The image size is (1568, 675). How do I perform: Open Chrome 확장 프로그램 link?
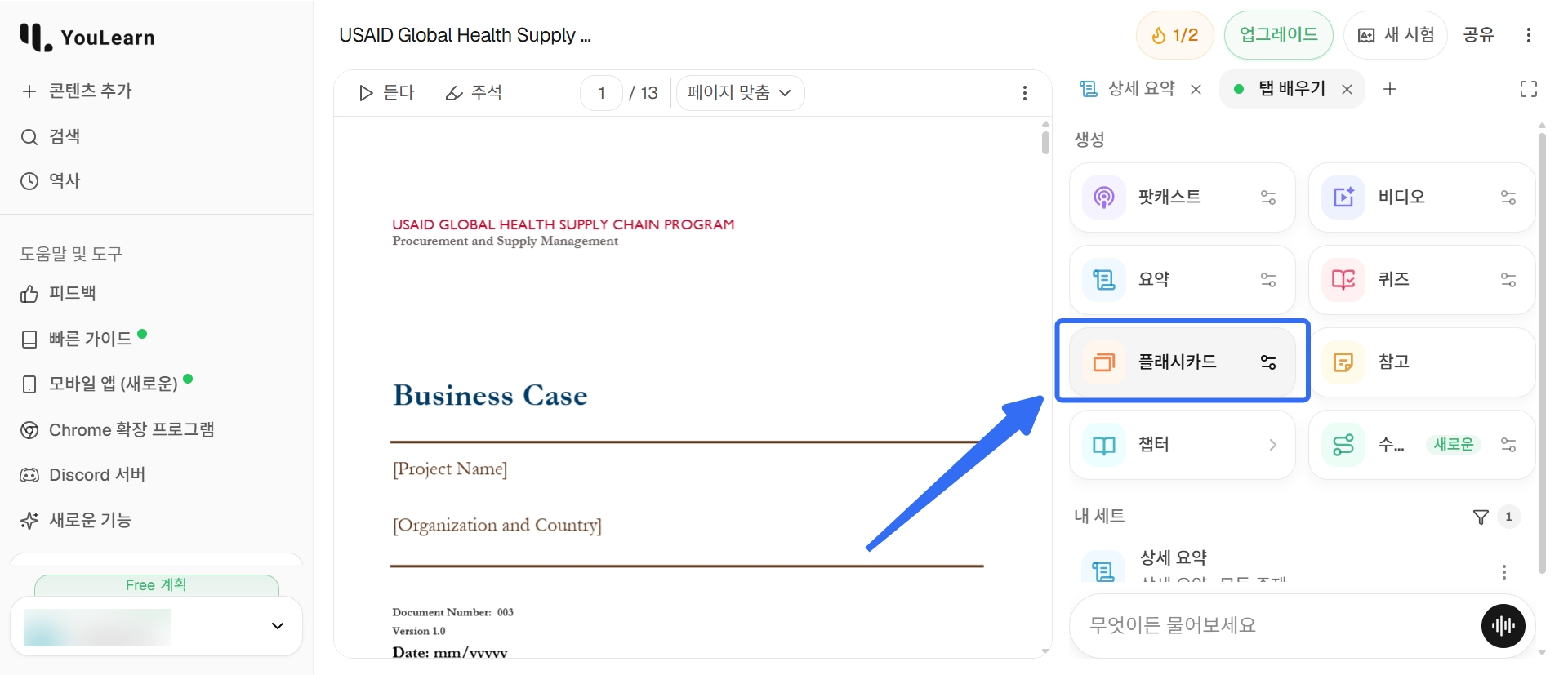click(117, 429)
